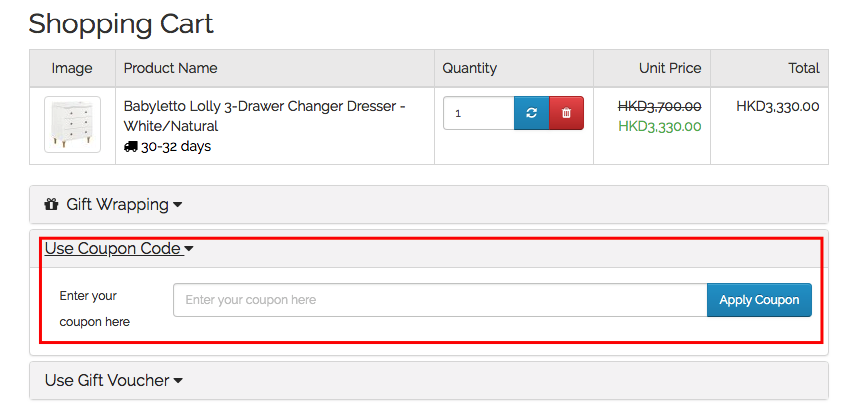Toggle the Gift Wrapping section heading

(117, 205)
